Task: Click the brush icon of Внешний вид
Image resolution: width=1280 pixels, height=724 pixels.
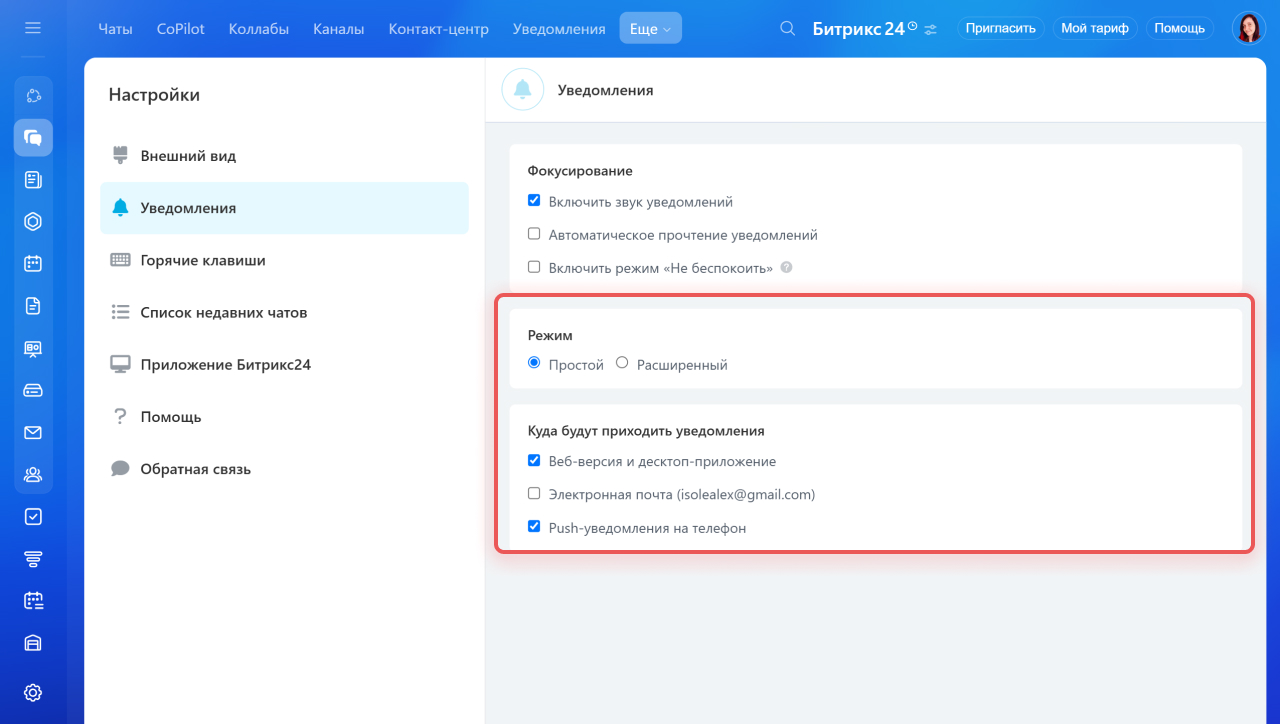Action: pyautogui.click(x=120, y=156)
